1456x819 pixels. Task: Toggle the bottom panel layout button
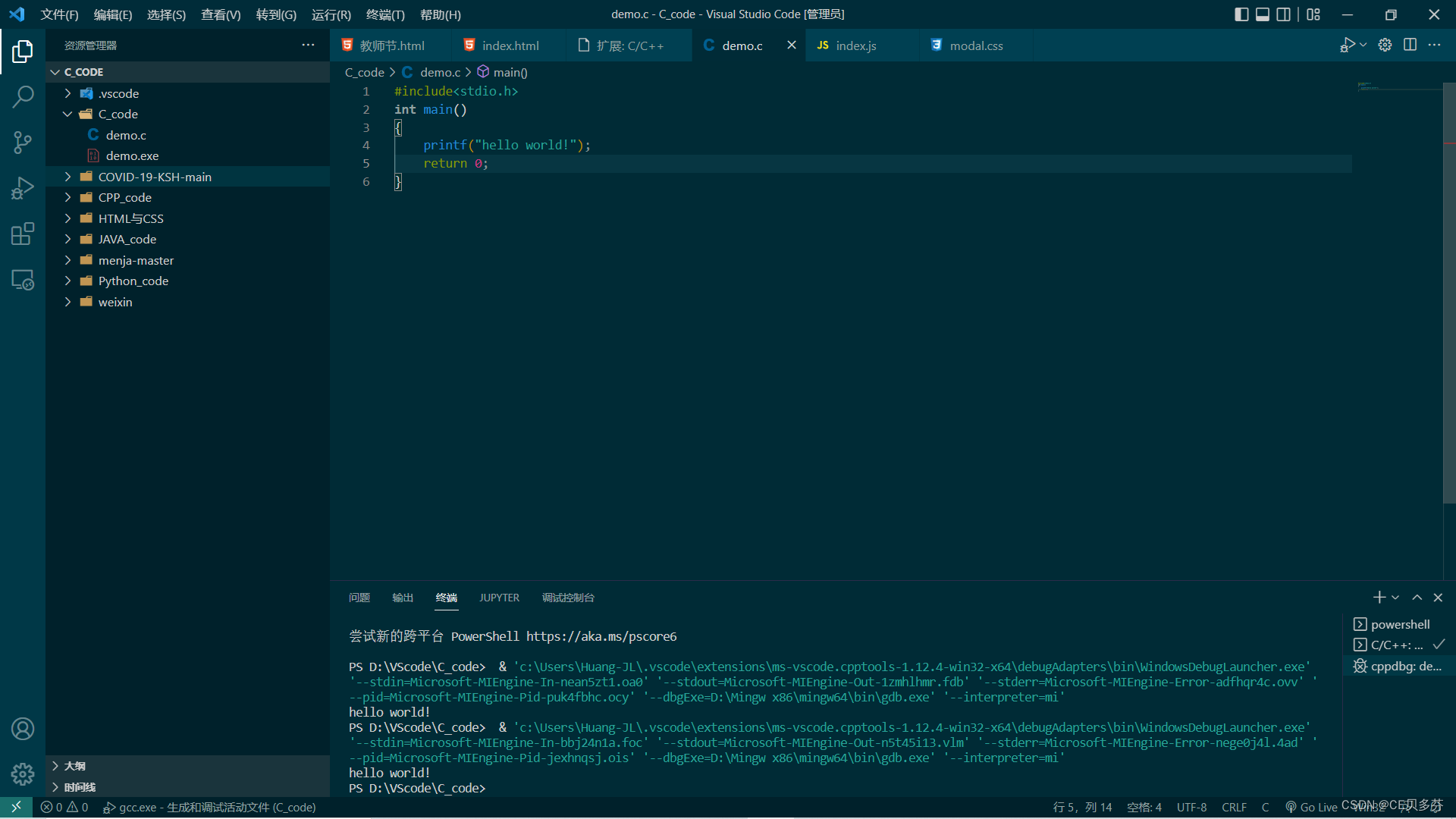point(1263,14)
